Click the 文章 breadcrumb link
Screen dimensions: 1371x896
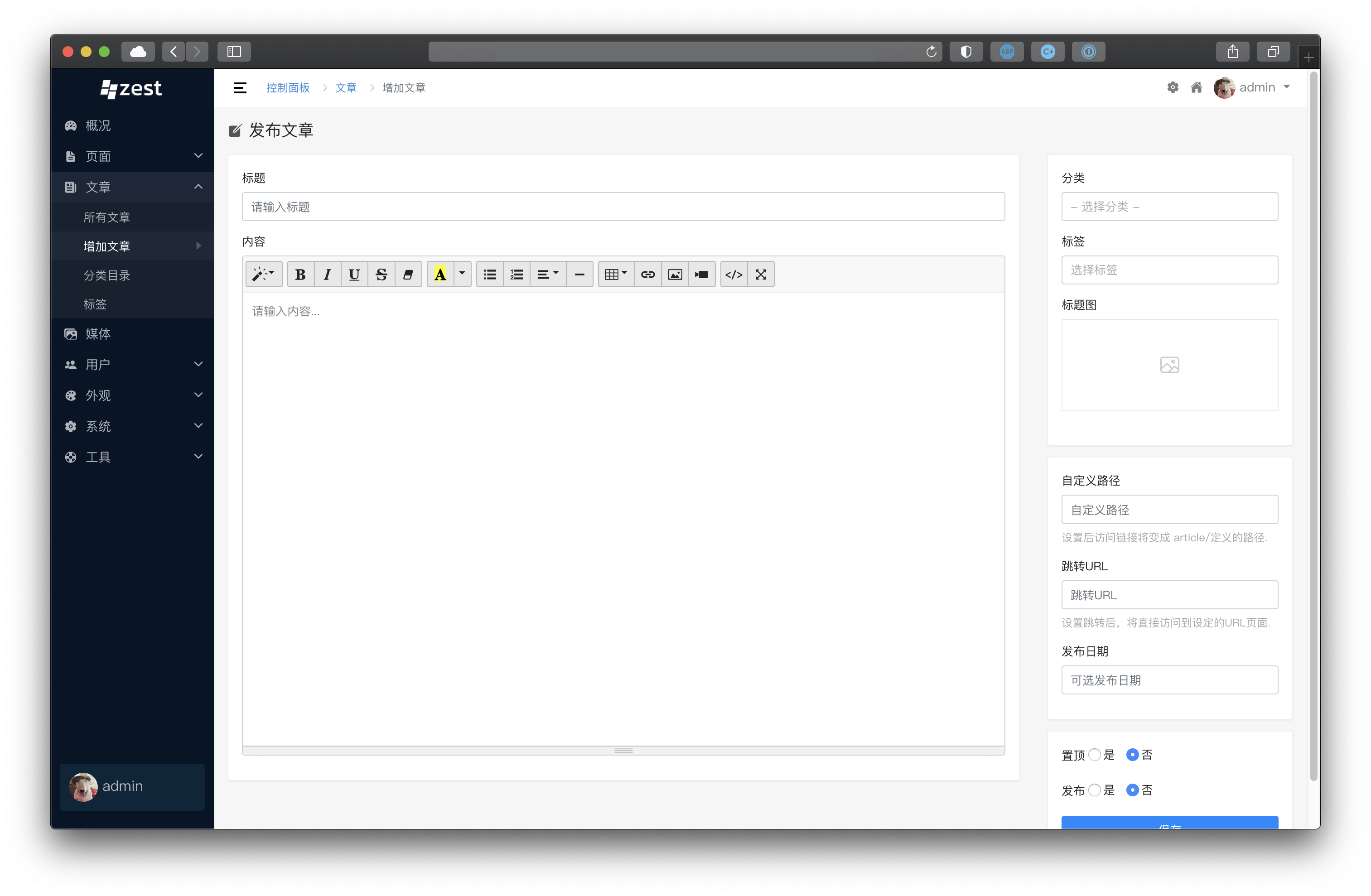point(346,87)
